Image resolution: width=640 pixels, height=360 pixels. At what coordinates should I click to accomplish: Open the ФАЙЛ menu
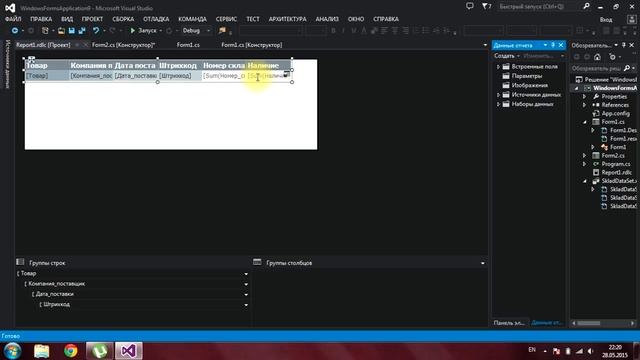13,19
